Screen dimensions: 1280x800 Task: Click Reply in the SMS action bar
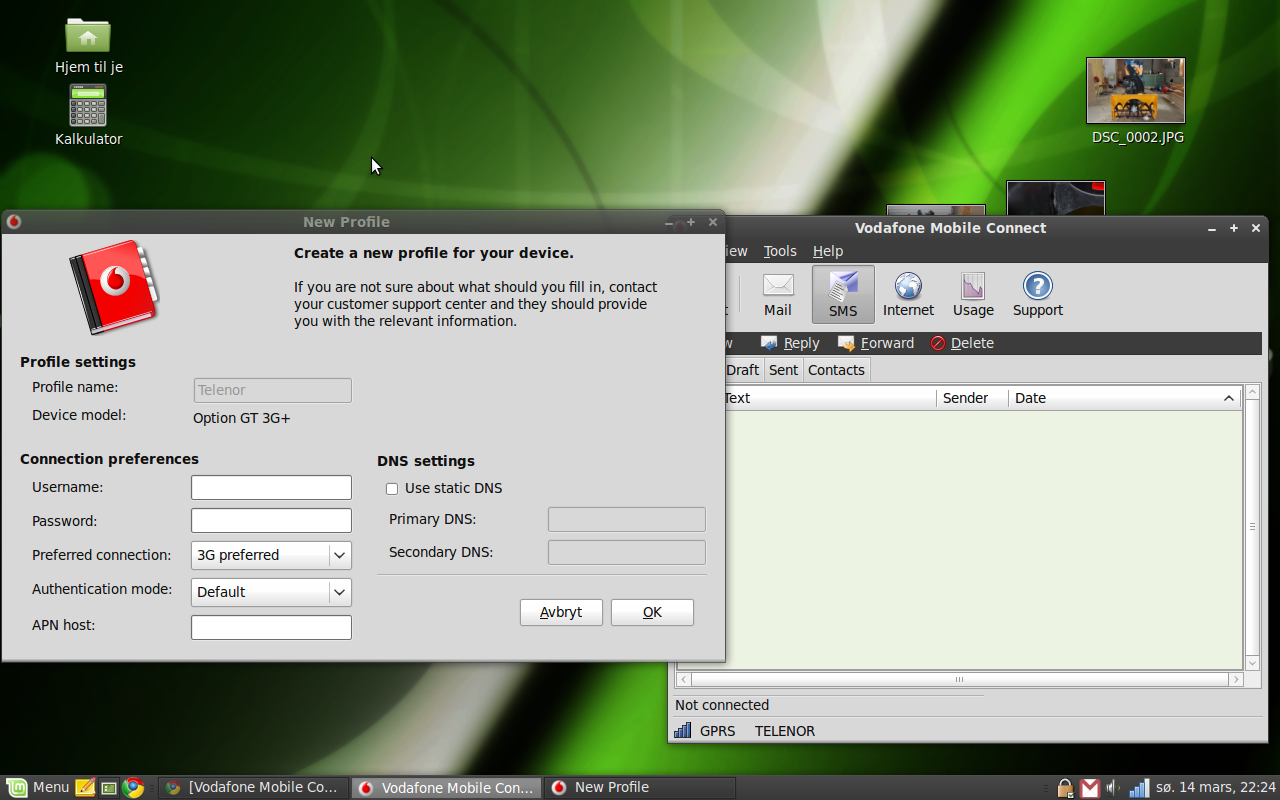(790, 343)
